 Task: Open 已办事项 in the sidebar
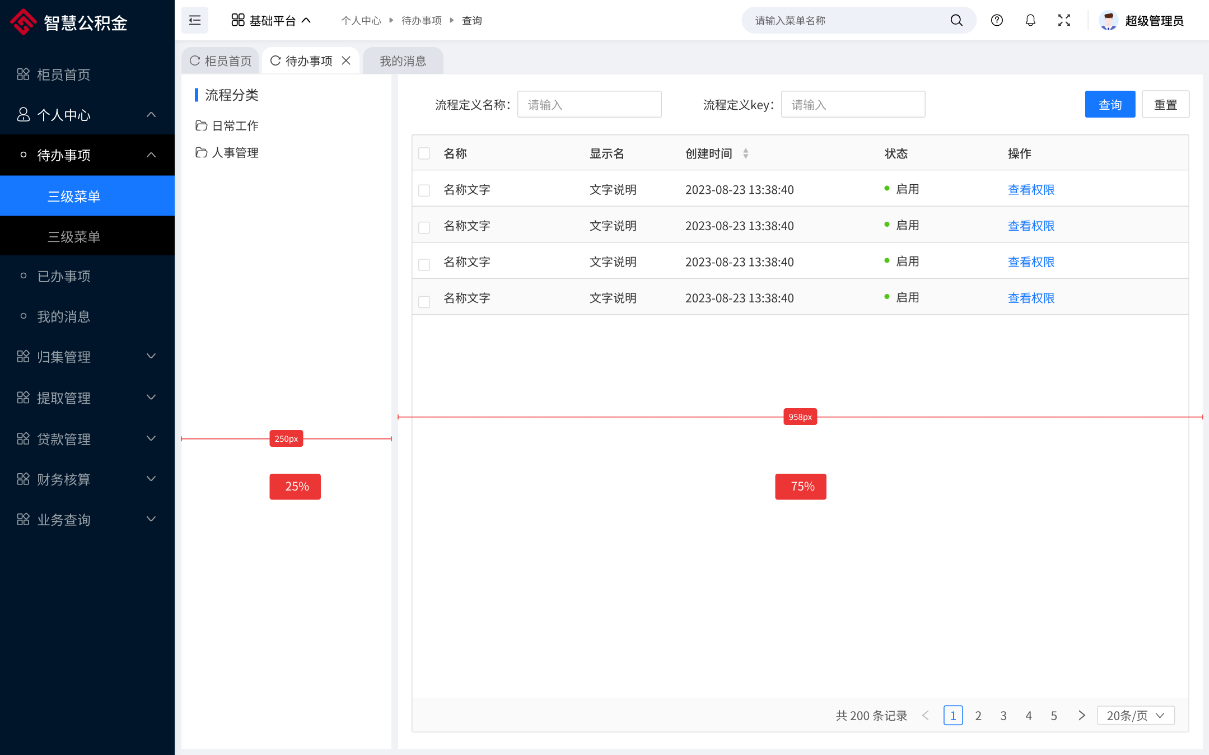(64, 276)
